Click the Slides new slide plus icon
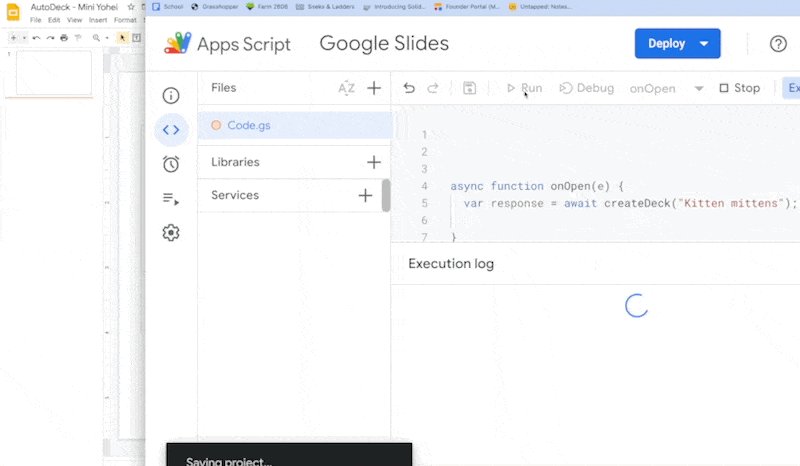The height and width of the screenshot is (466, 800). click(x=13, y=37)
